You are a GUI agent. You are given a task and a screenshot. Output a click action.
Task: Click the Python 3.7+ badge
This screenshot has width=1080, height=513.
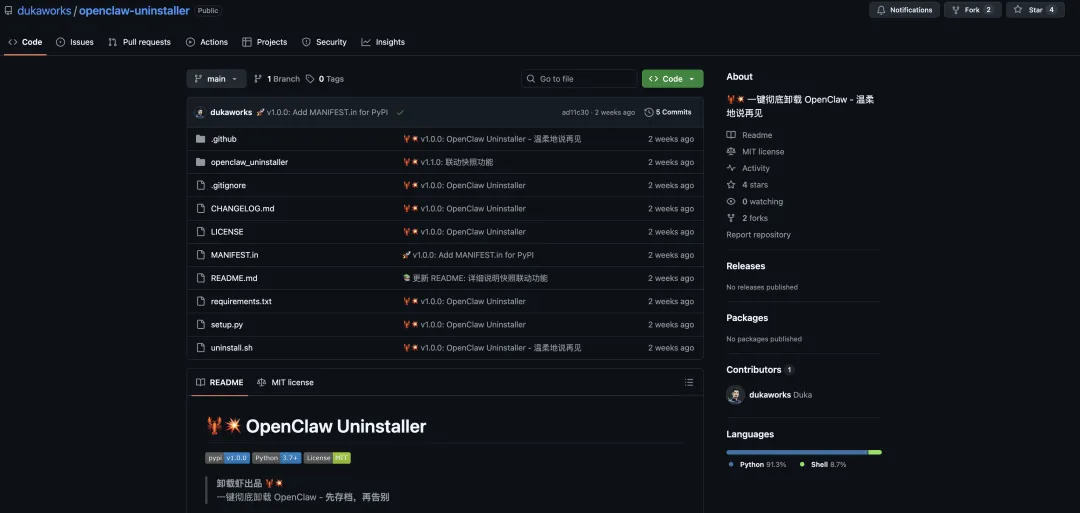[277, 458]
